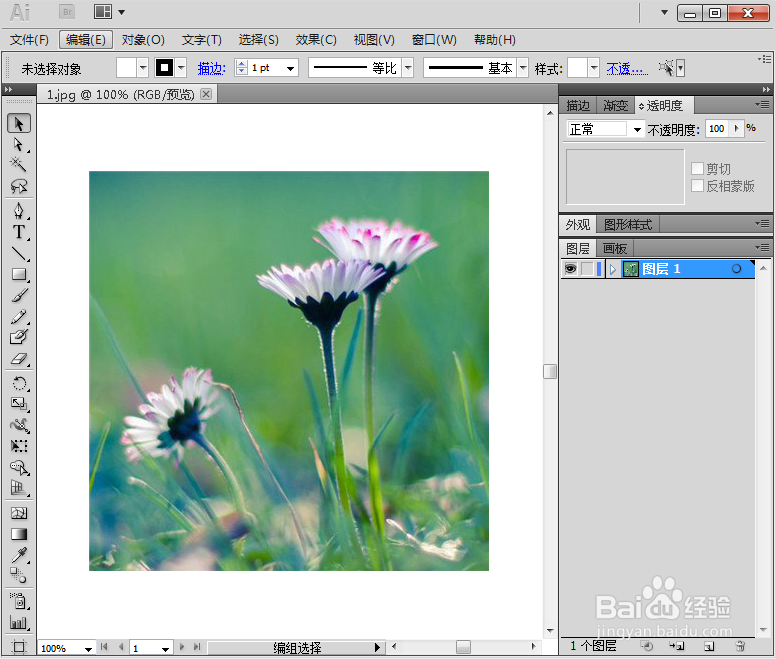Open fill color dropdown arrow
The image size is (776, 659).
point(143,68)
